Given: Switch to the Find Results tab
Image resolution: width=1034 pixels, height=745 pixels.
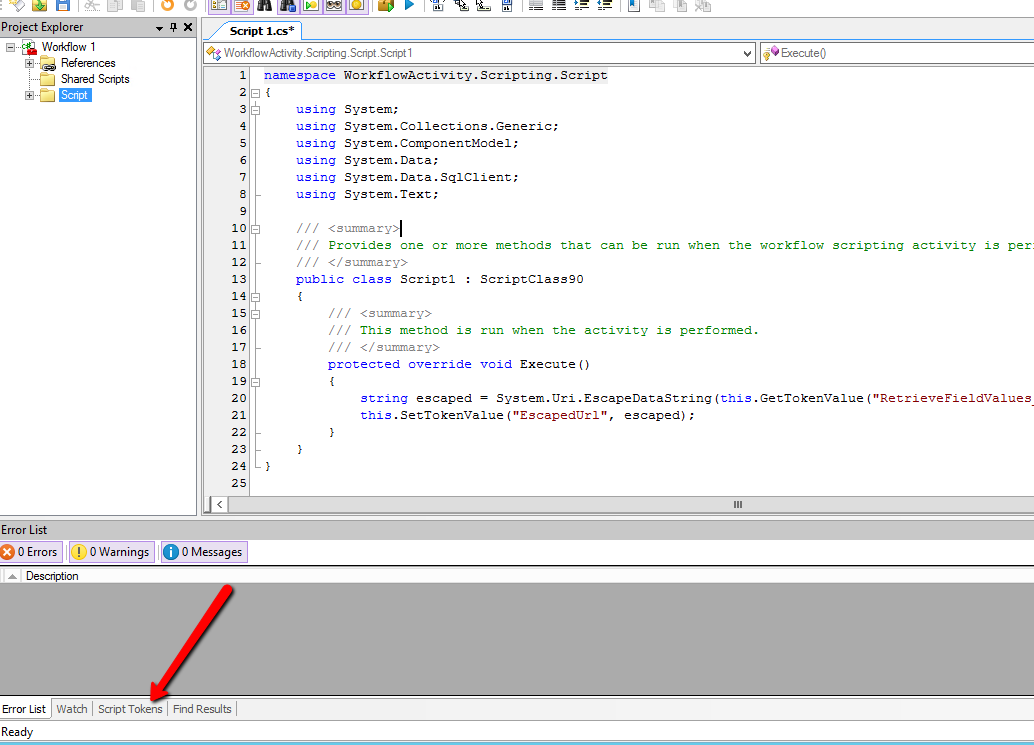Looking at the screenshot, I should pos(202,709).
